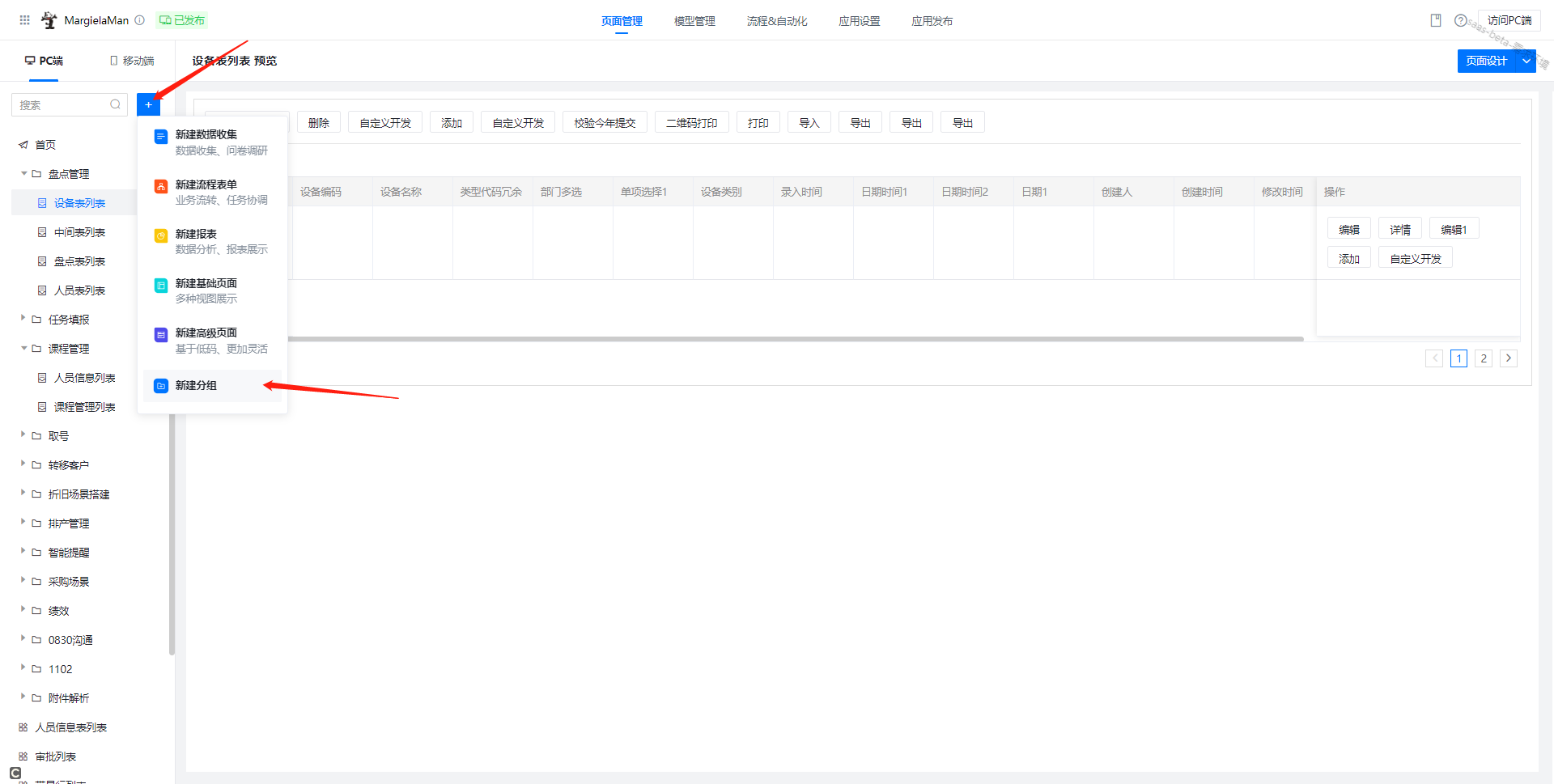The height and width of the screenshot is (784, 1554).
Task: Go to pagination page 2
Action: coord(1484,358)
